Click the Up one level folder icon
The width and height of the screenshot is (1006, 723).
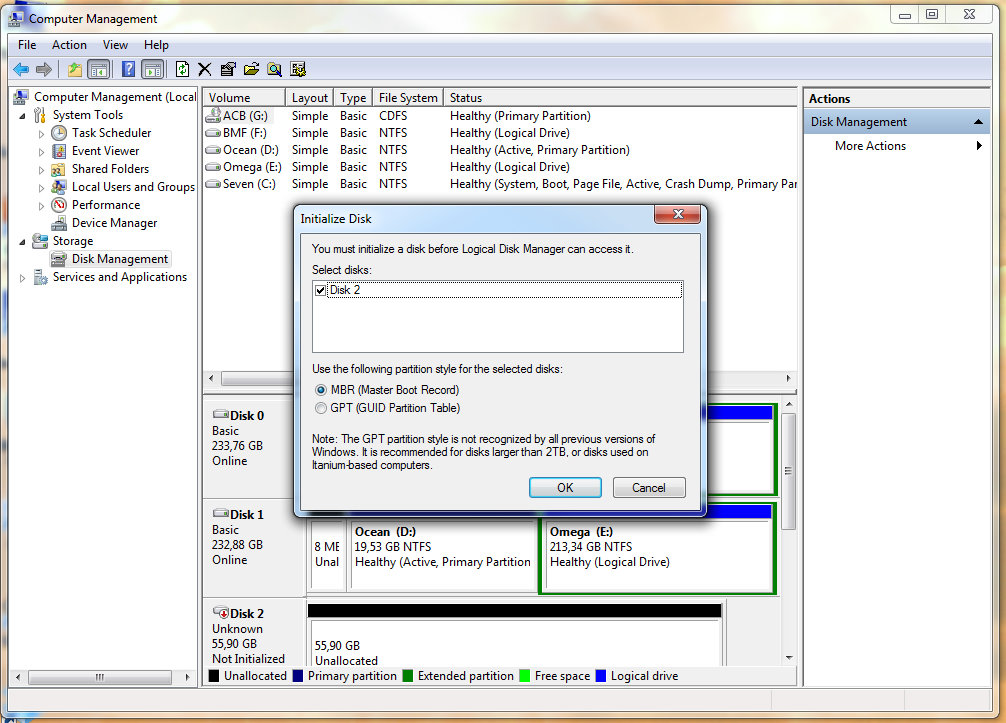(x=74, y=69)
